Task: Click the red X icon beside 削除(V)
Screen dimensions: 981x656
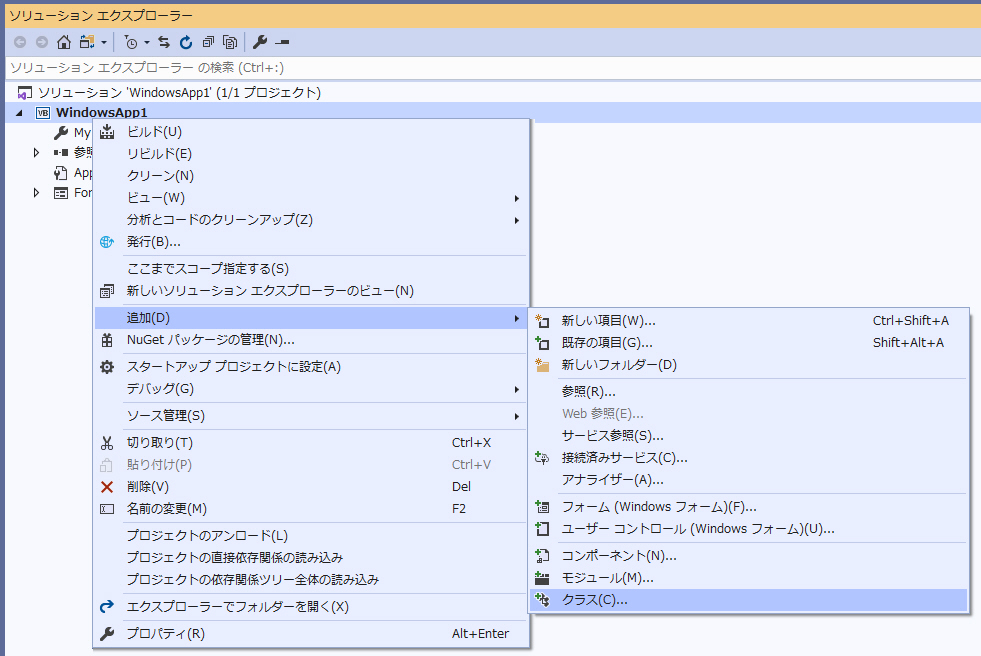Action: point(107,487)
